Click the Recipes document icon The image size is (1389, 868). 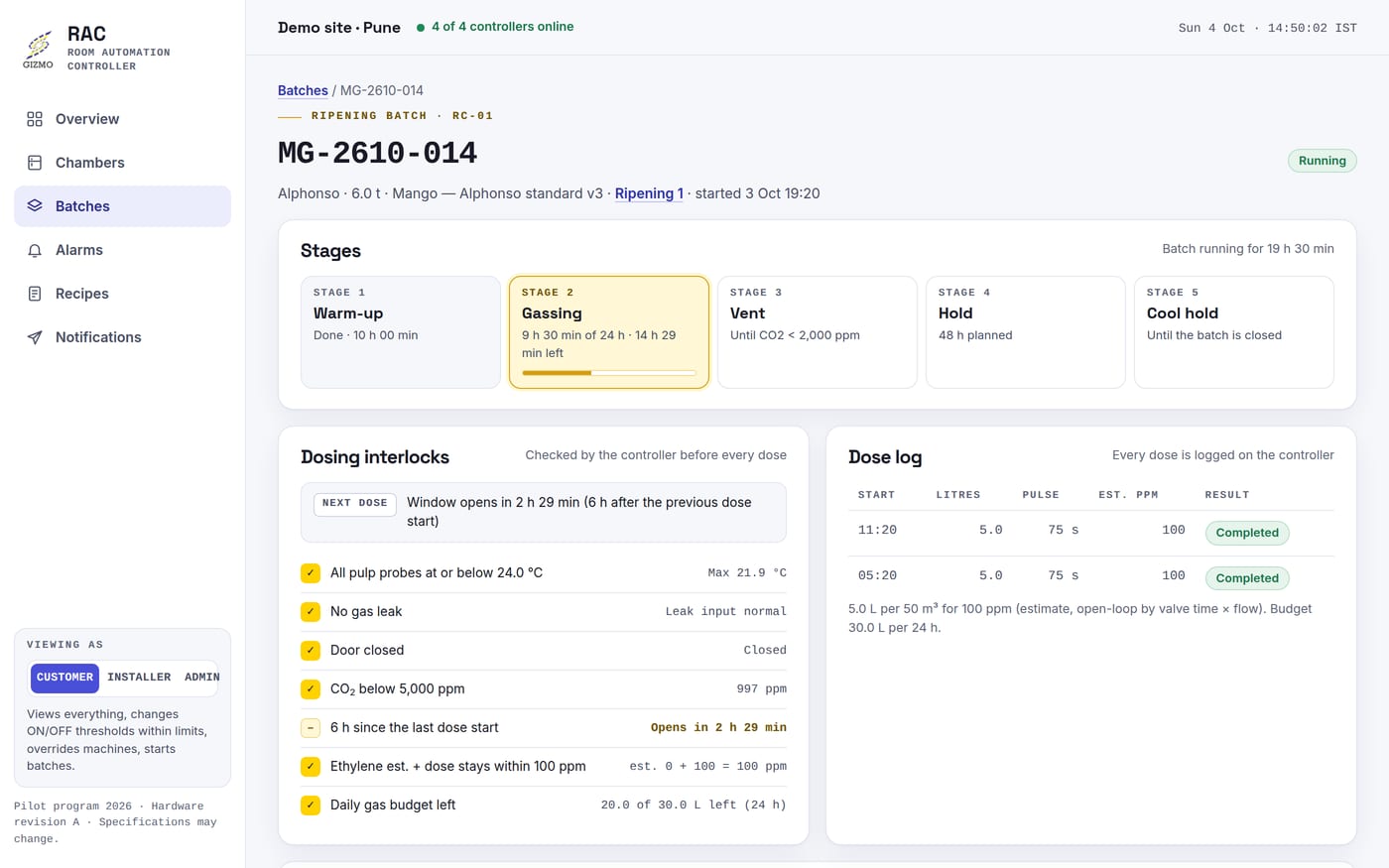(x=35, y=294)
